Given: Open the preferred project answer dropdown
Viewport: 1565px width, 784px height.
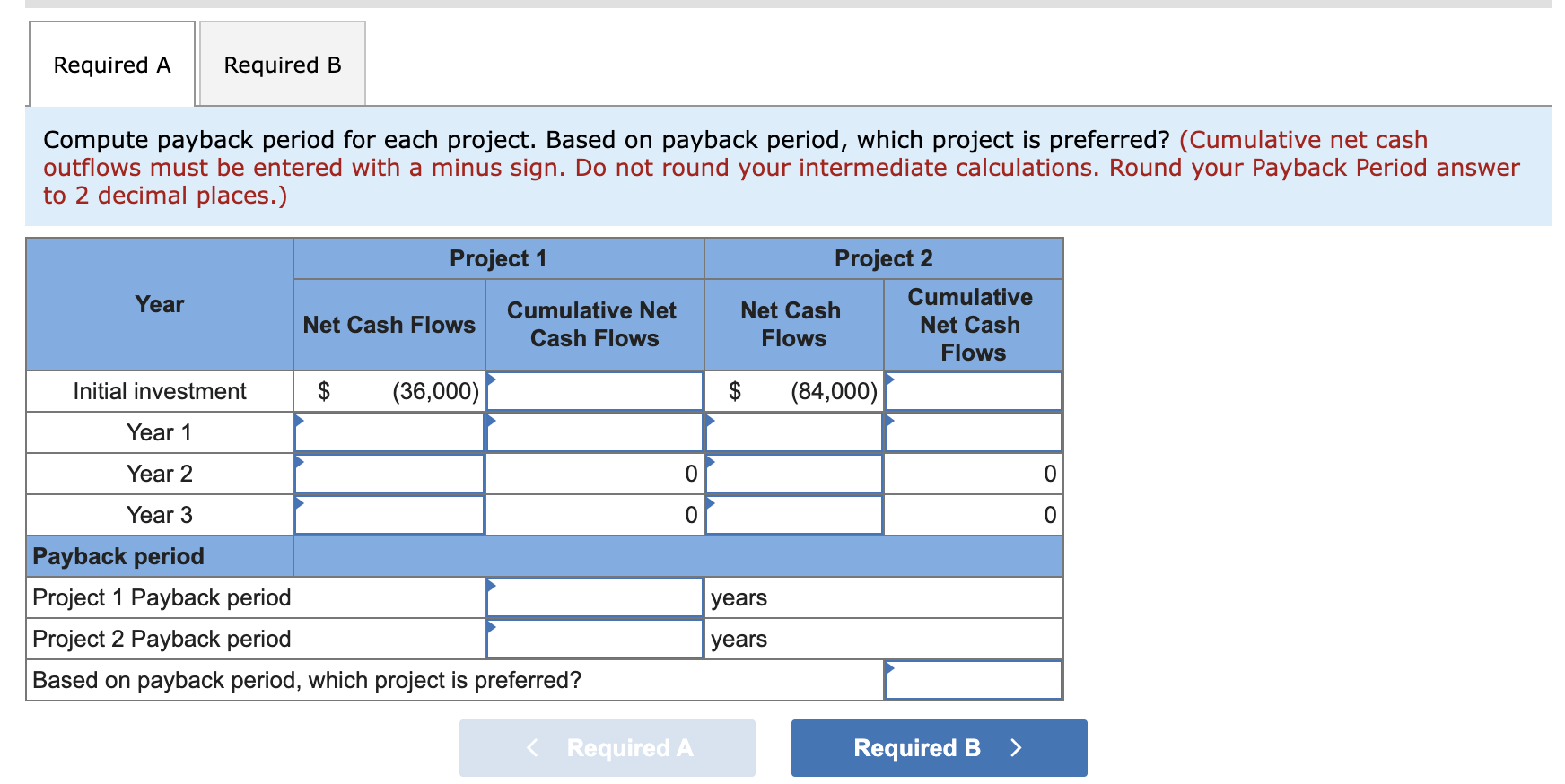Looking at the screenshot, I should coord(974,680).
